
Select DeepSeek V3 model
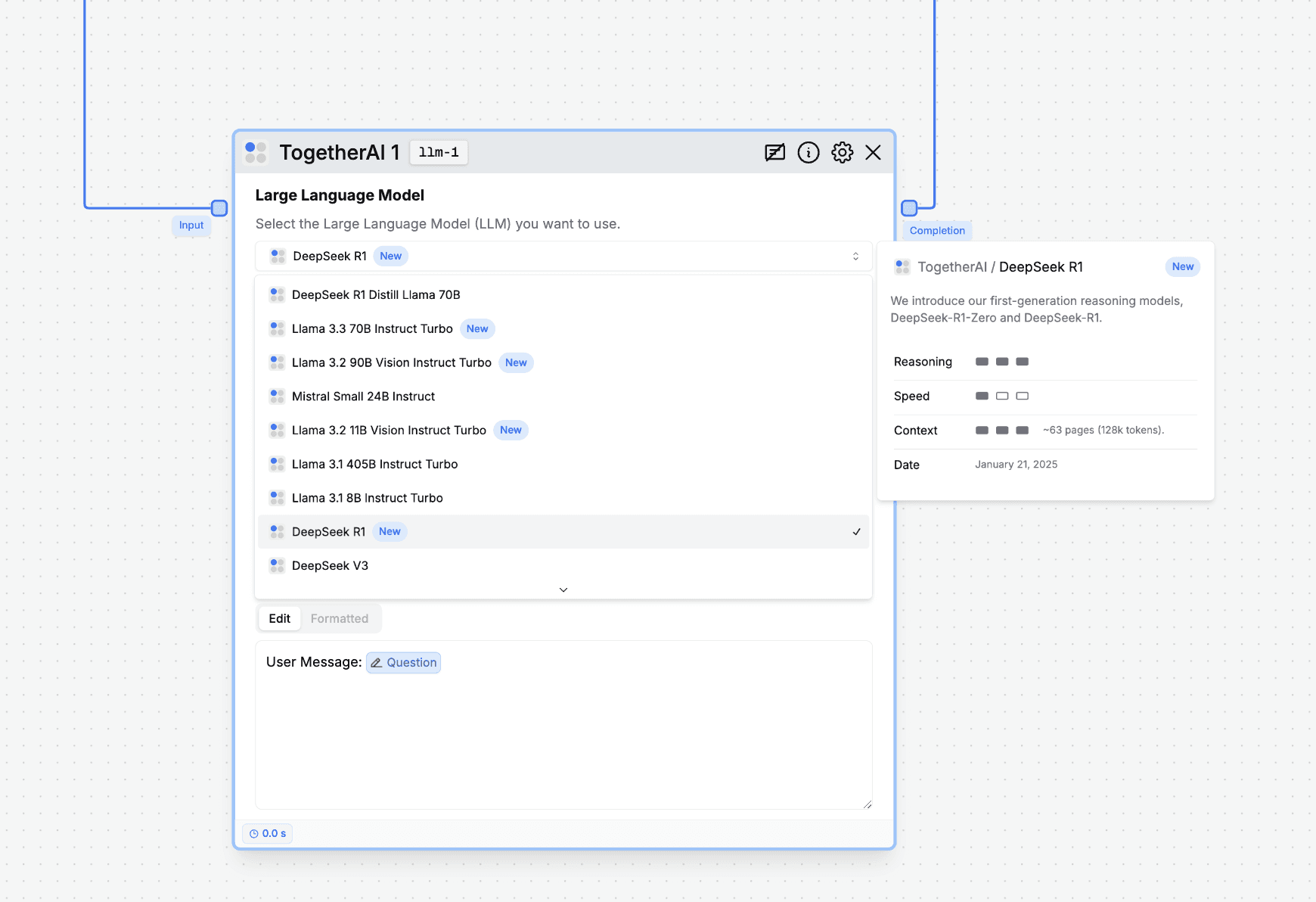coord(563,565)
